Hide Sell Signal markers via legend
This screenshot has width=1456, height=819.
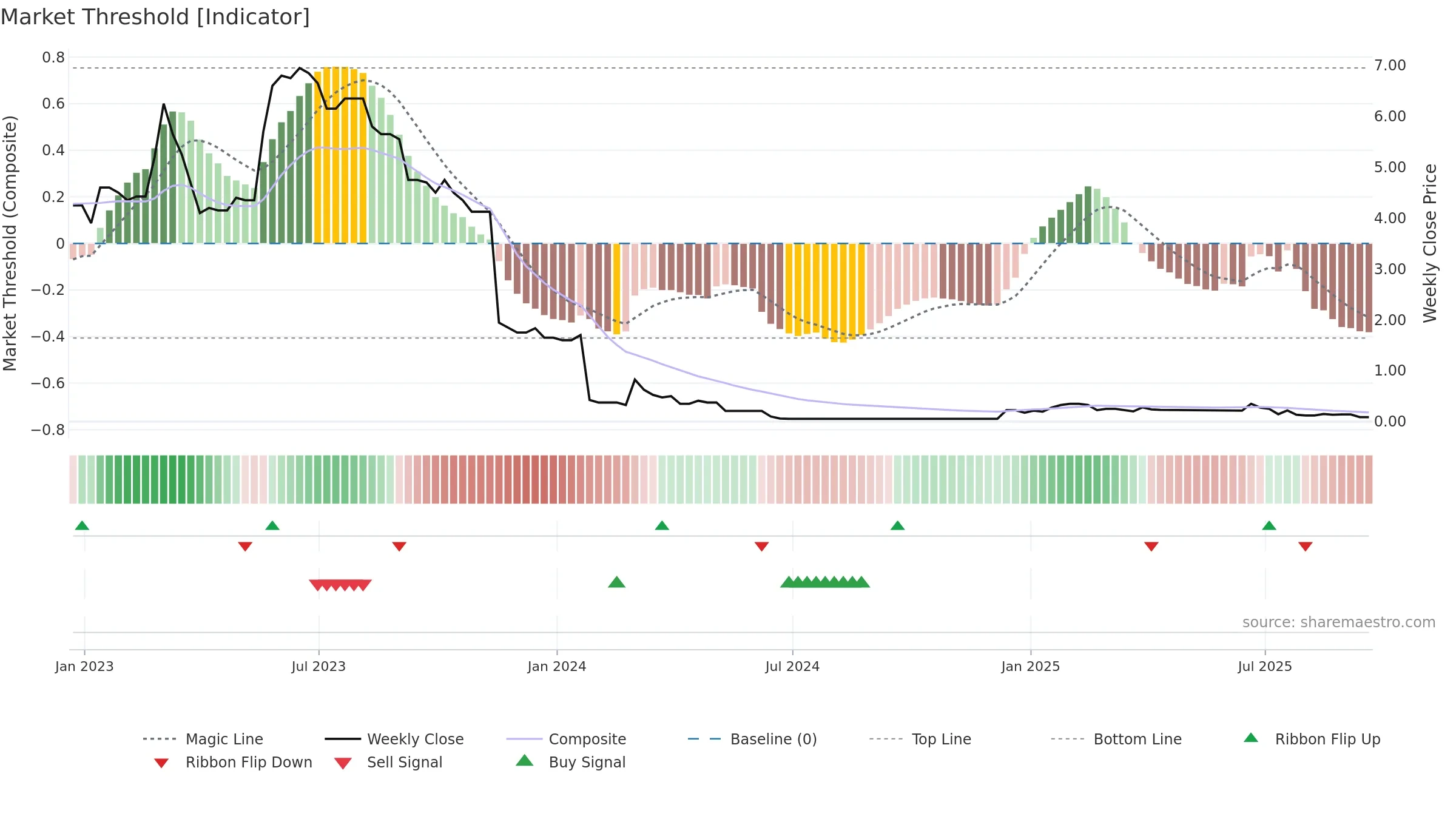[x=388, y=762]
